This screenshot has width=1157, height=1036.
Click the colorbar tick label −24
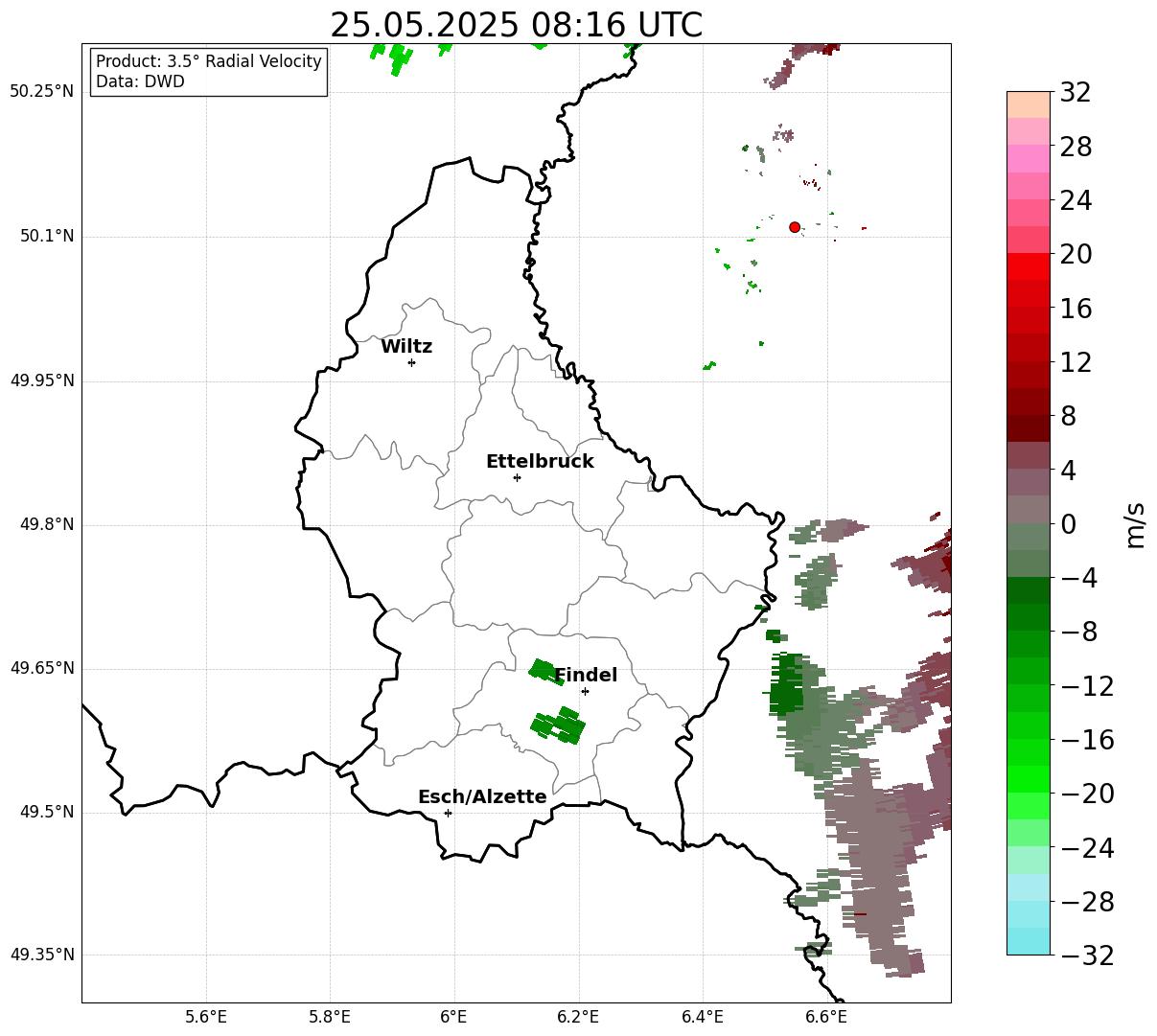click(1086, 848)
